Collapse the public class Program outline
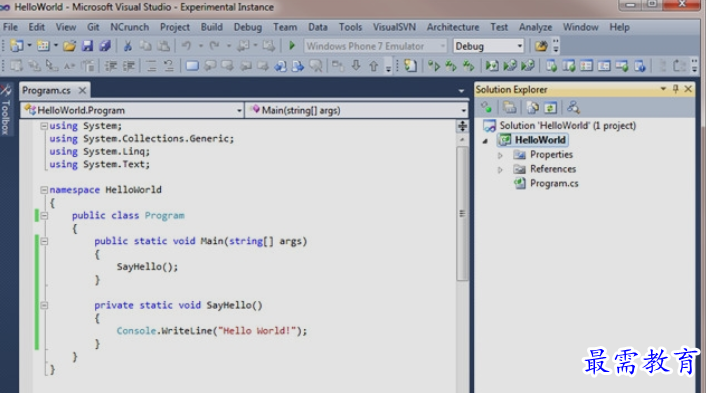 click(44, 216)
